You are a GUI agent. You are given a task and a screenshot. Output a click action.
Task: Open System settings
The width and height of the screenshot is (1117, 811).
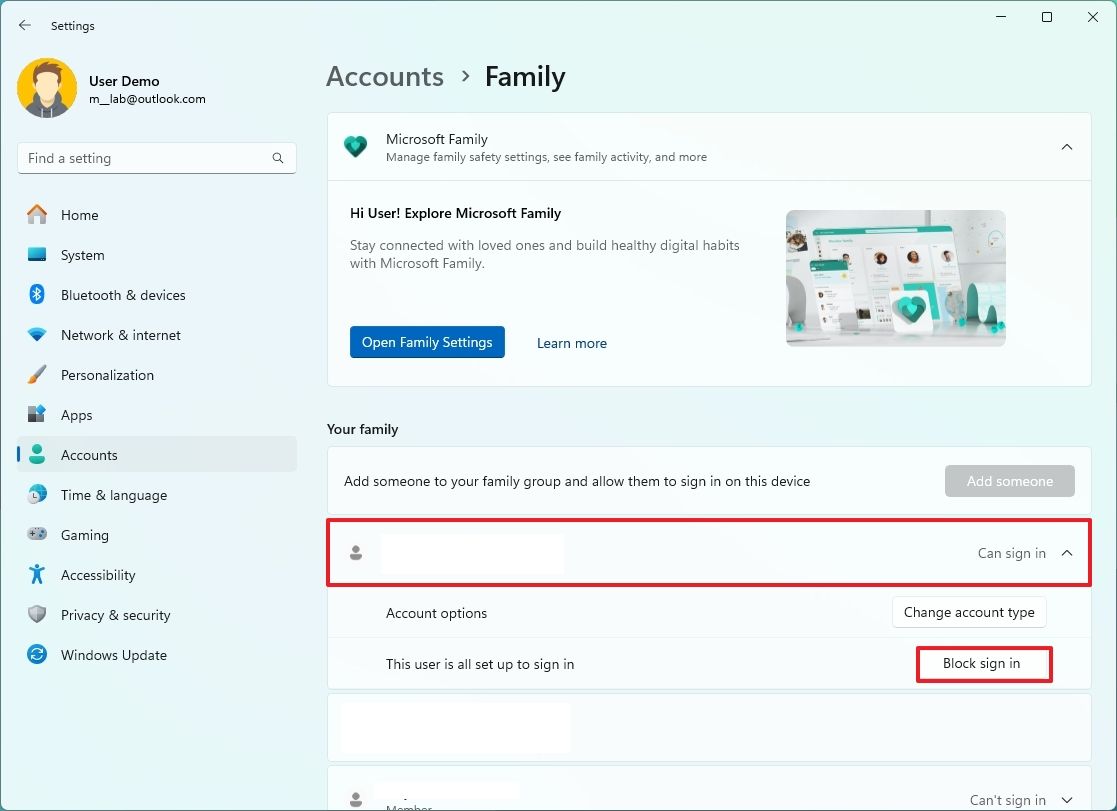pyautogui.click(x=83, y=255)
